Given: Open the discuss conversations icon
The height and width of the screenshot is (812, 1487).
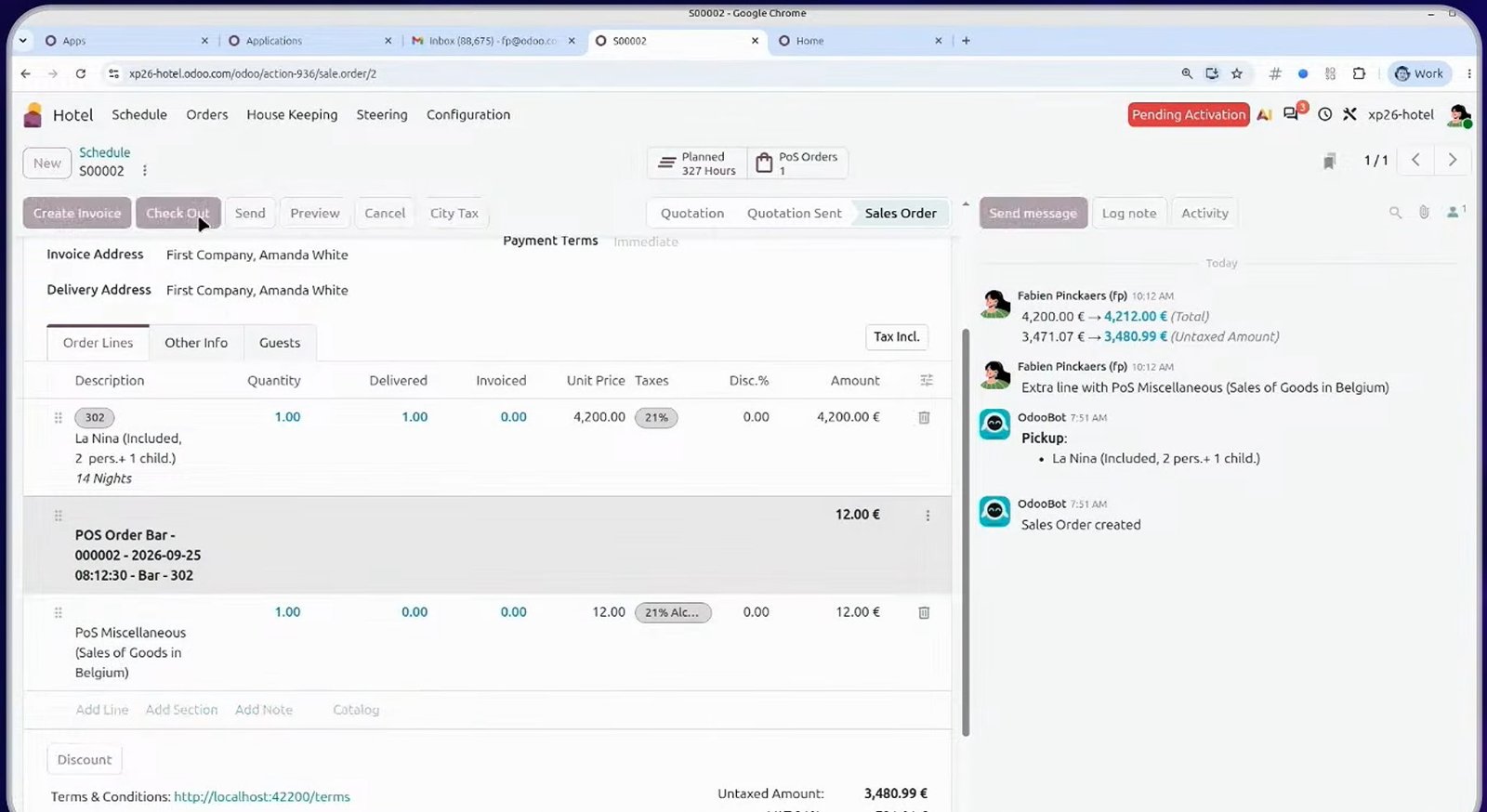Looking at the screenshot, I should click(x=1293, y=113).
